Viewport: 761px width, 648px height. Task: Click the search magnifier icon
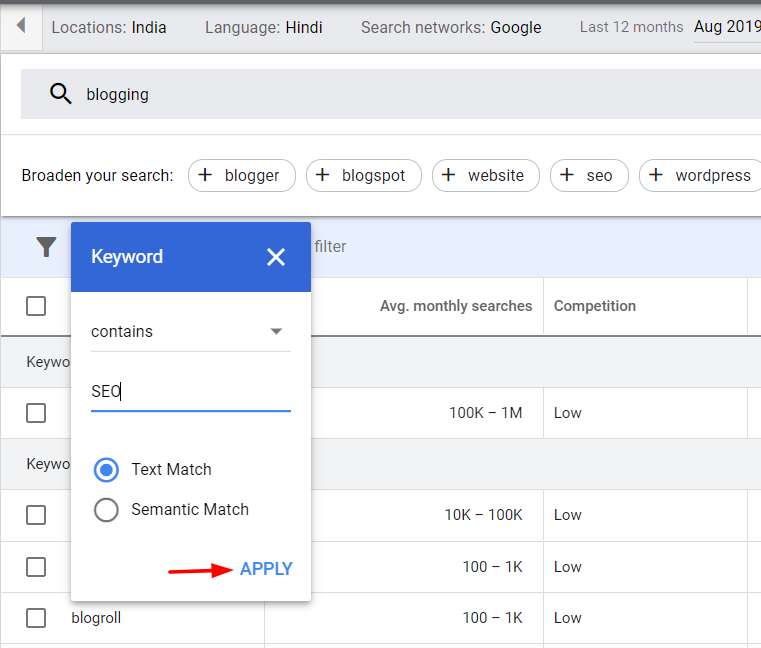[x=60, y=94]
